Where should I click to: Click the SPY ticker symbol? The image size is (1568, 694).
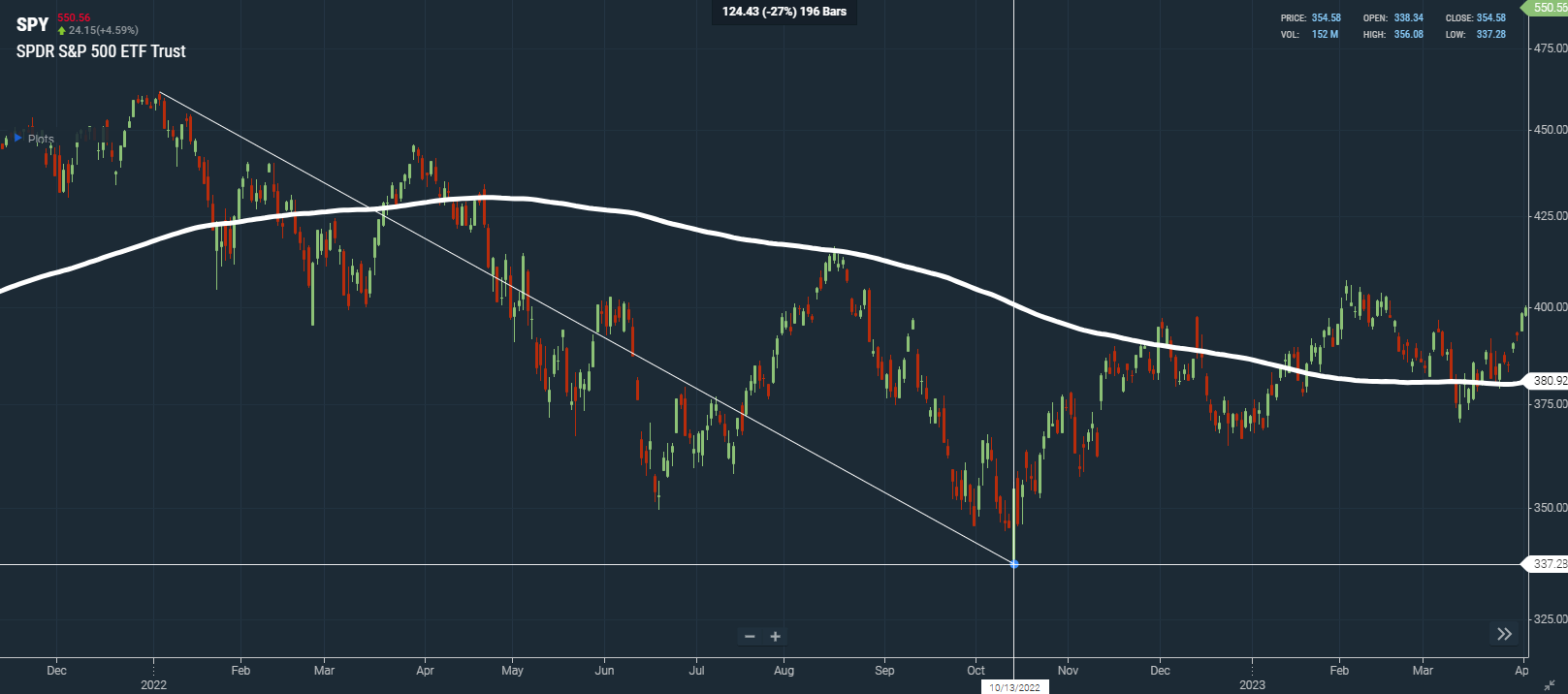coord(32,25)
